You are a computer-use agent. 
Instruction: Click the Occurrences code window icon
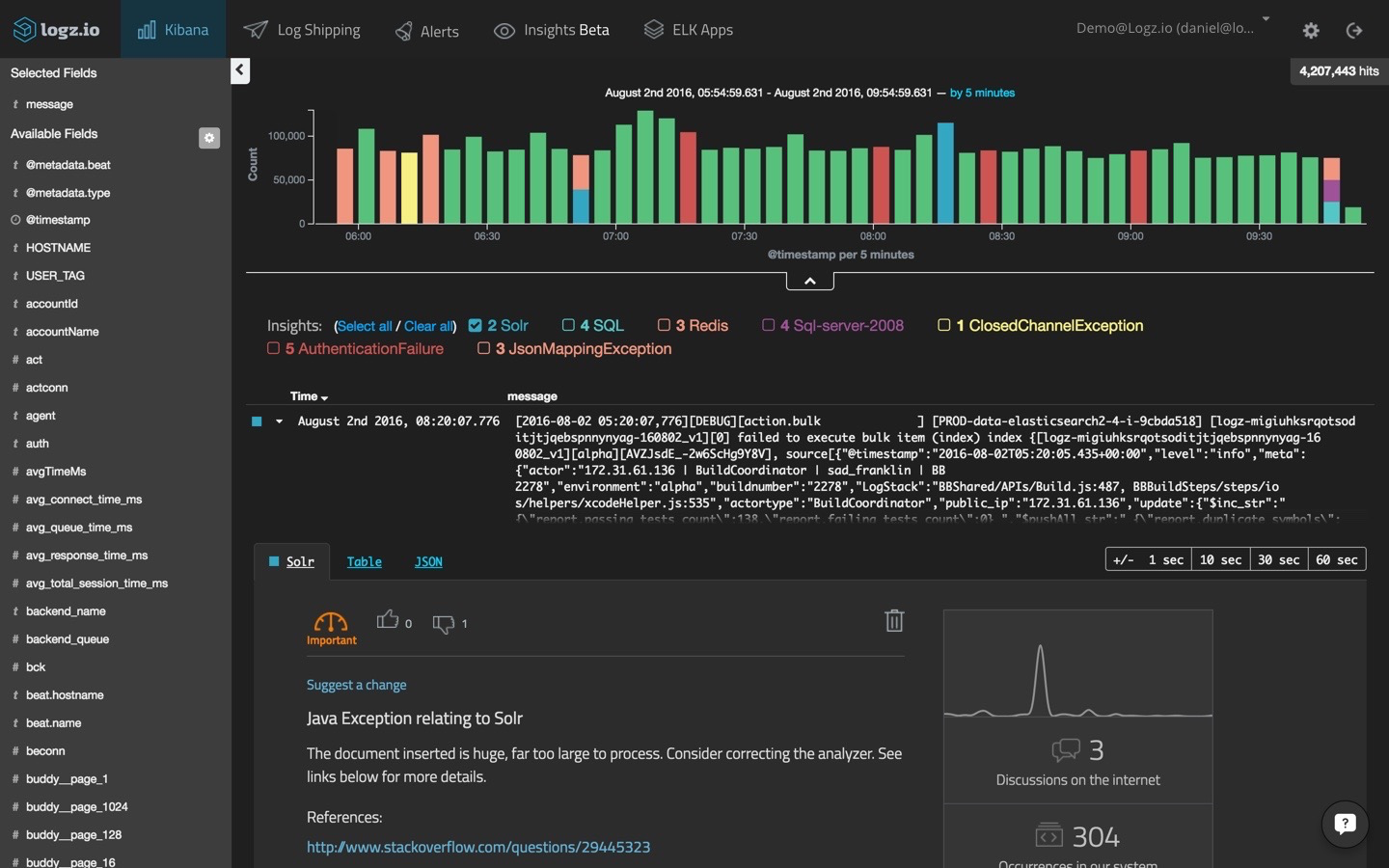[1049, 835]
